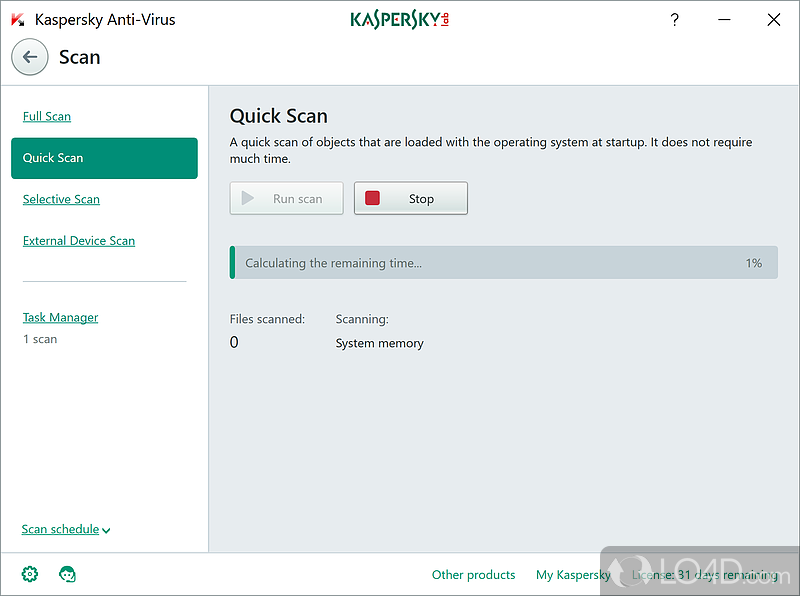Switch to Selective Scan
The image size is (800, 596).
[x=61, y=199]
